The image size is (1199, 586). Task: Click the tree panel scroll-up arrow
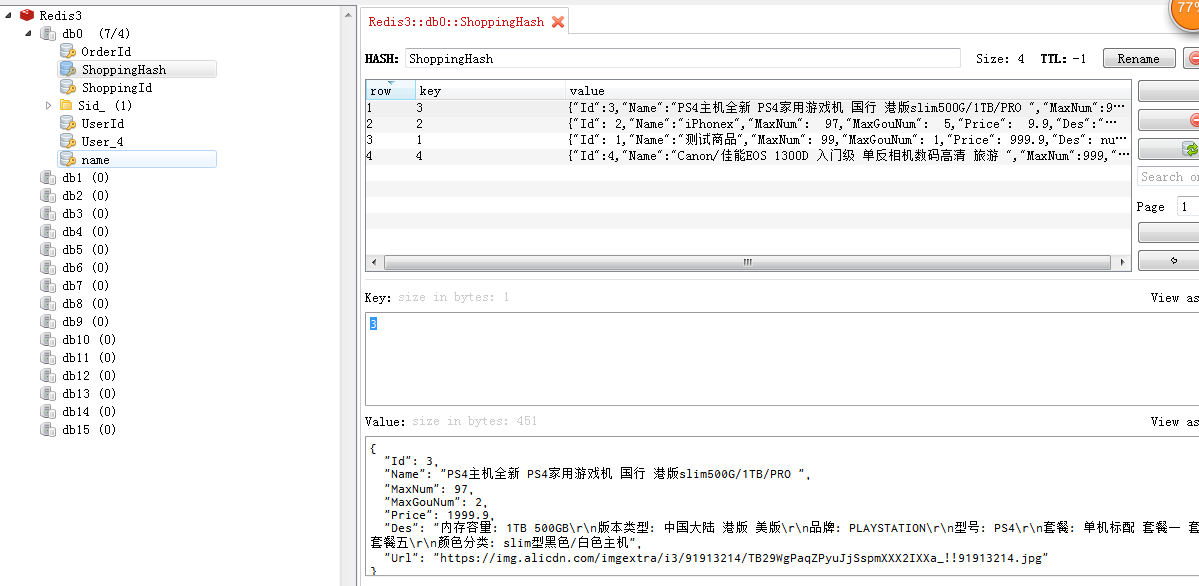(x=349, y=15)
